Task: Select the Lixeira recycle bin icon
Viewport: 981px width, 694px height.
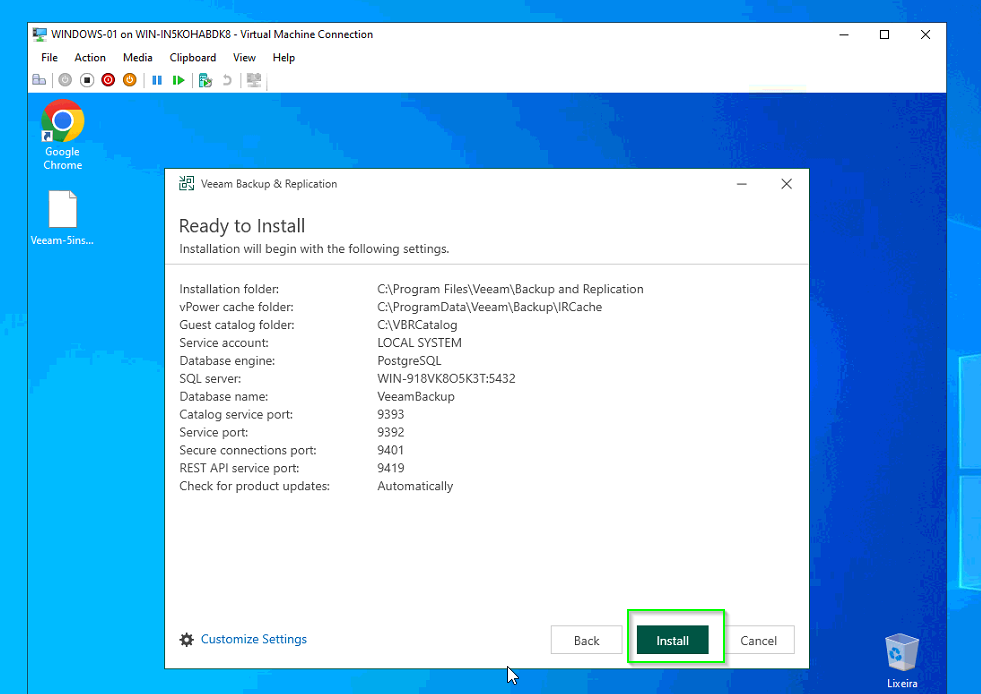Action: [902, 661]
